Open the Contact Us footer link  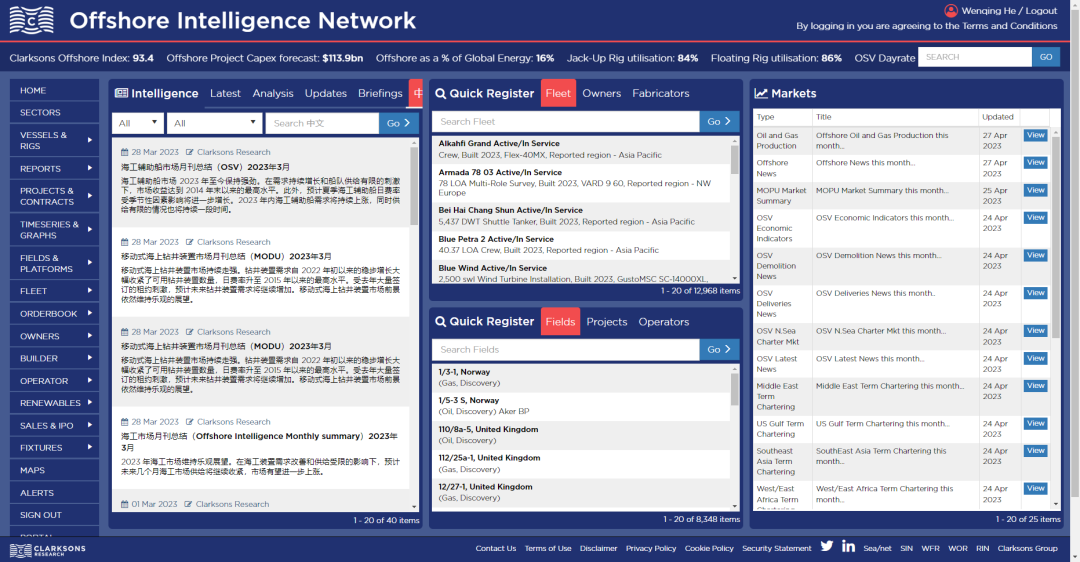(495, 548)
